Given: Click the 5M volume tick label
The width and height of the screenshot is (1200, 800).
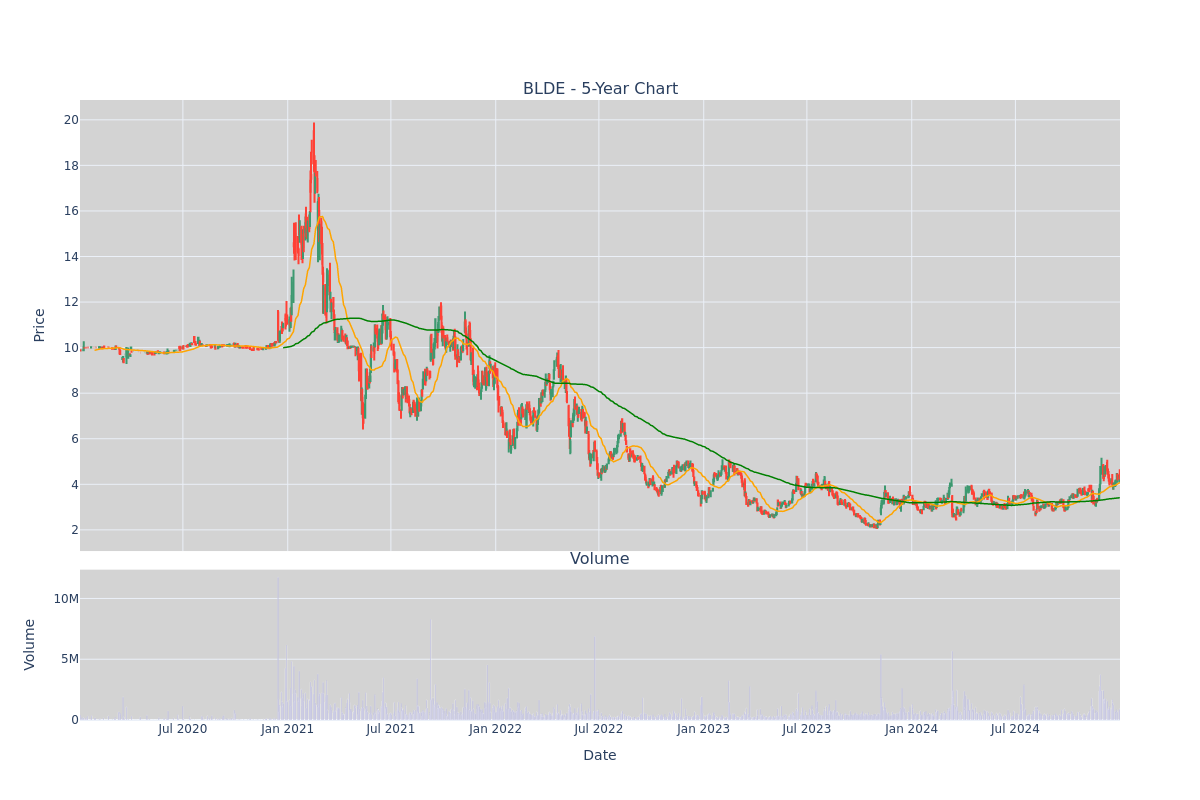Looking at the screenshot, I should (x=70, y=659).
